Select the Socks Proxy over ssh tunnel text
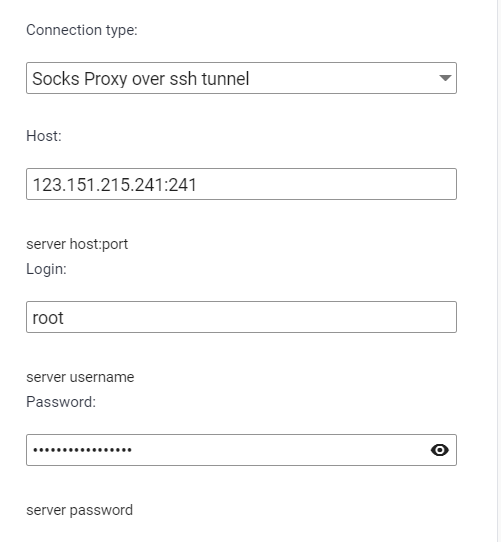This screenshot has height=542, width=501. [141, 79]
